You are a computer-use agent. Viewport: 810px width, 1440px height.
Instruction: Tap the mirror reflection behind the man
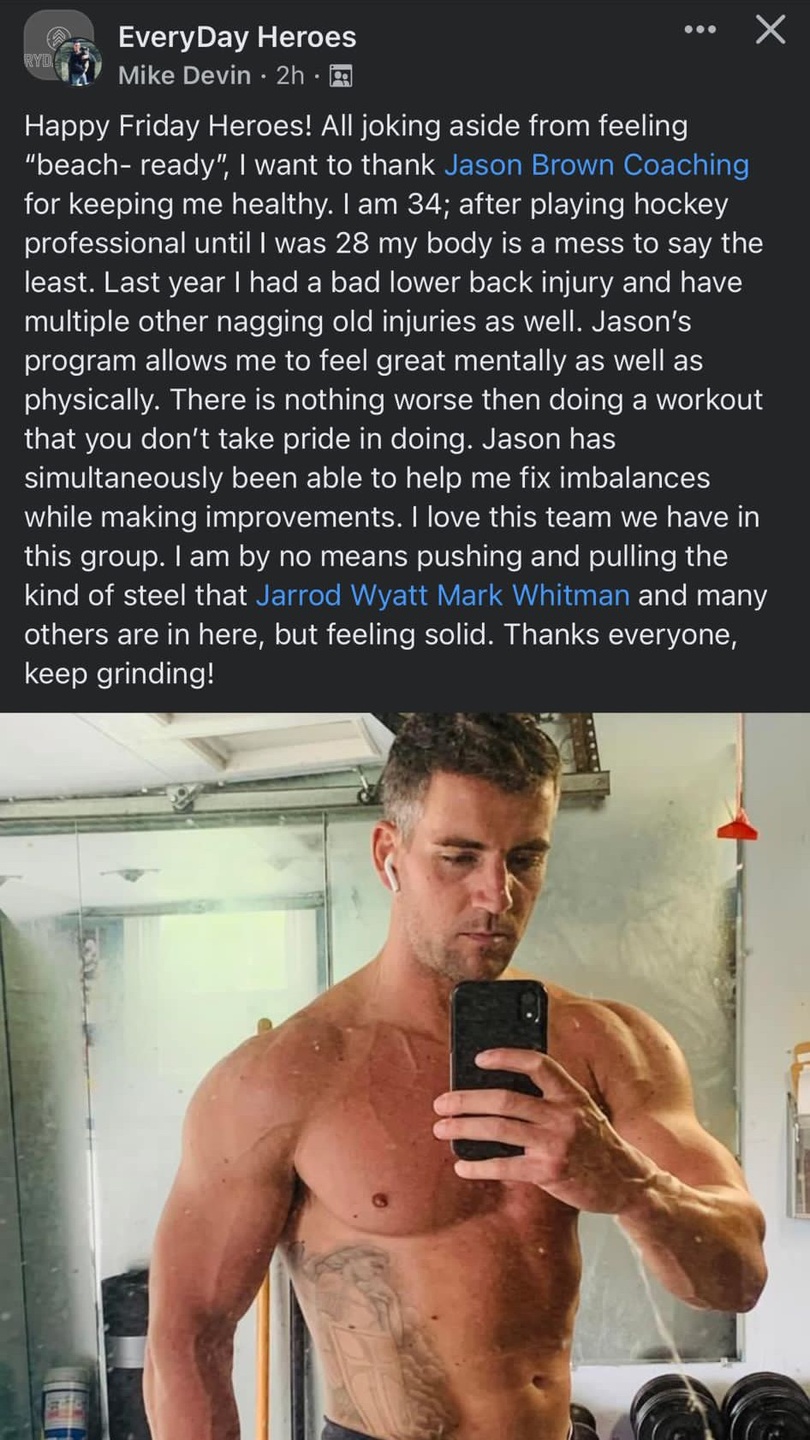200,1000
